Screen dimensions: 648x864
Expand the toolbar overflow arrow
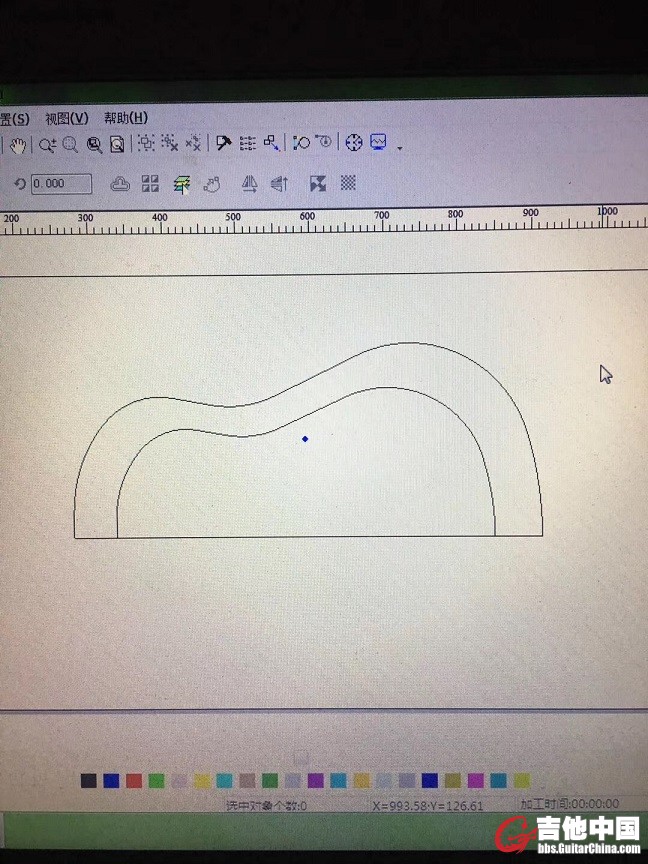tap(400, 148)
